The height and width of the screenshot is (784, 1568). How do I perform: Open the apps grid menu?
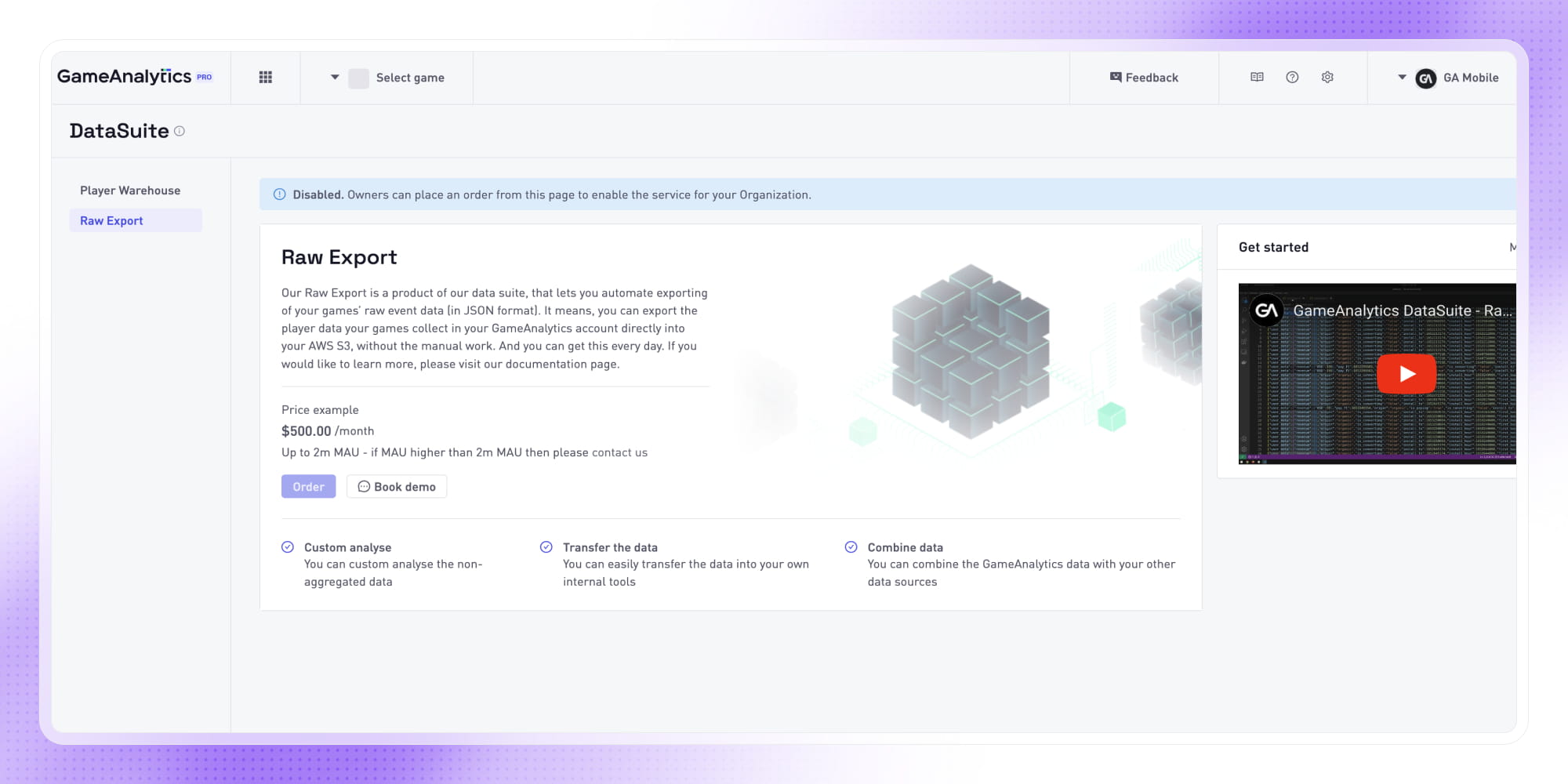tap(266, 77)
